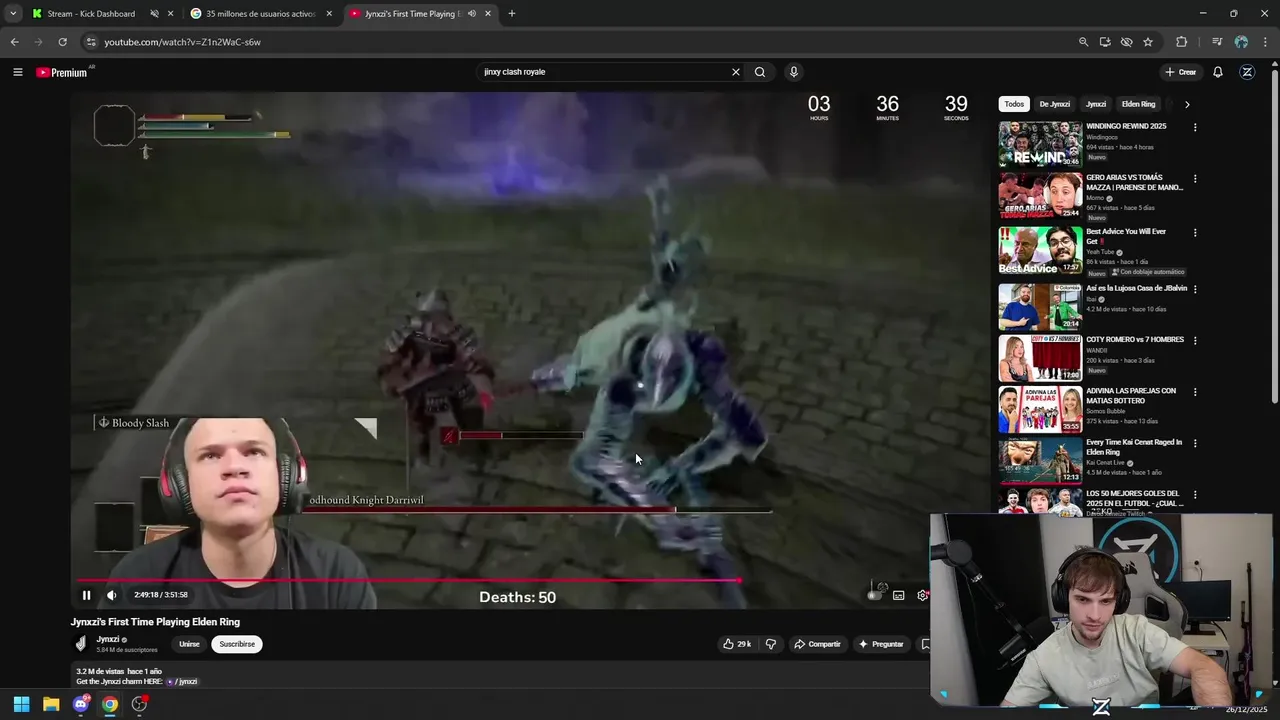Open the Compartir share dialog
The height and width of the screenshot is (720, 1280).
(817, 644)
